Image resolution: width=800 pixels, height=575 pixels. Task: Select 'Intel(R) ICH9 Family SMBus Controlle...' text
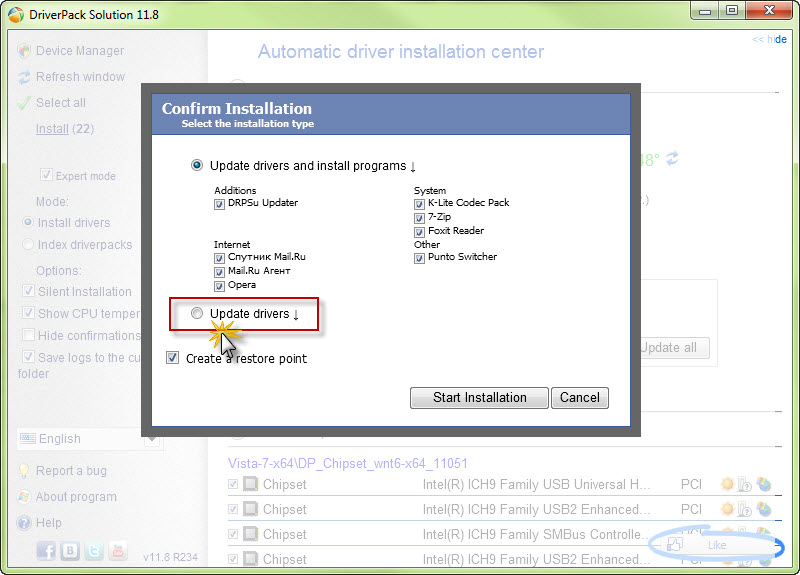(536, 534)
